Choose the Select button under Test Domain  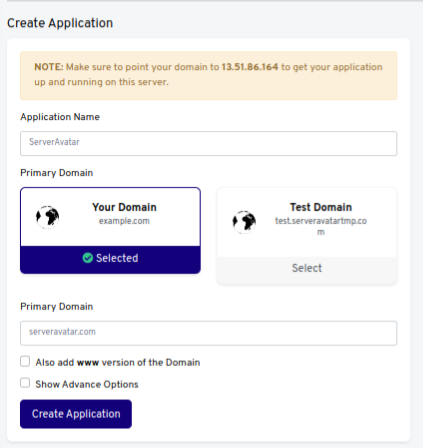307,269
